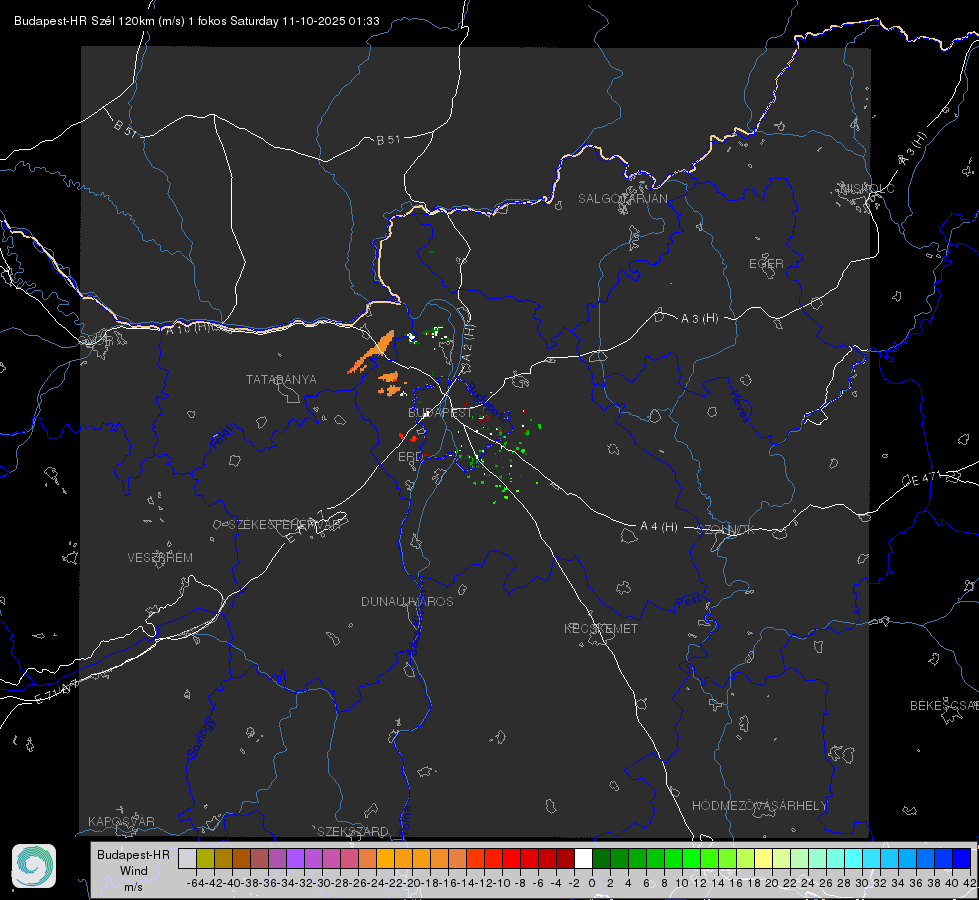Click the BUDAPEST city label on map

tap(440, 413)
